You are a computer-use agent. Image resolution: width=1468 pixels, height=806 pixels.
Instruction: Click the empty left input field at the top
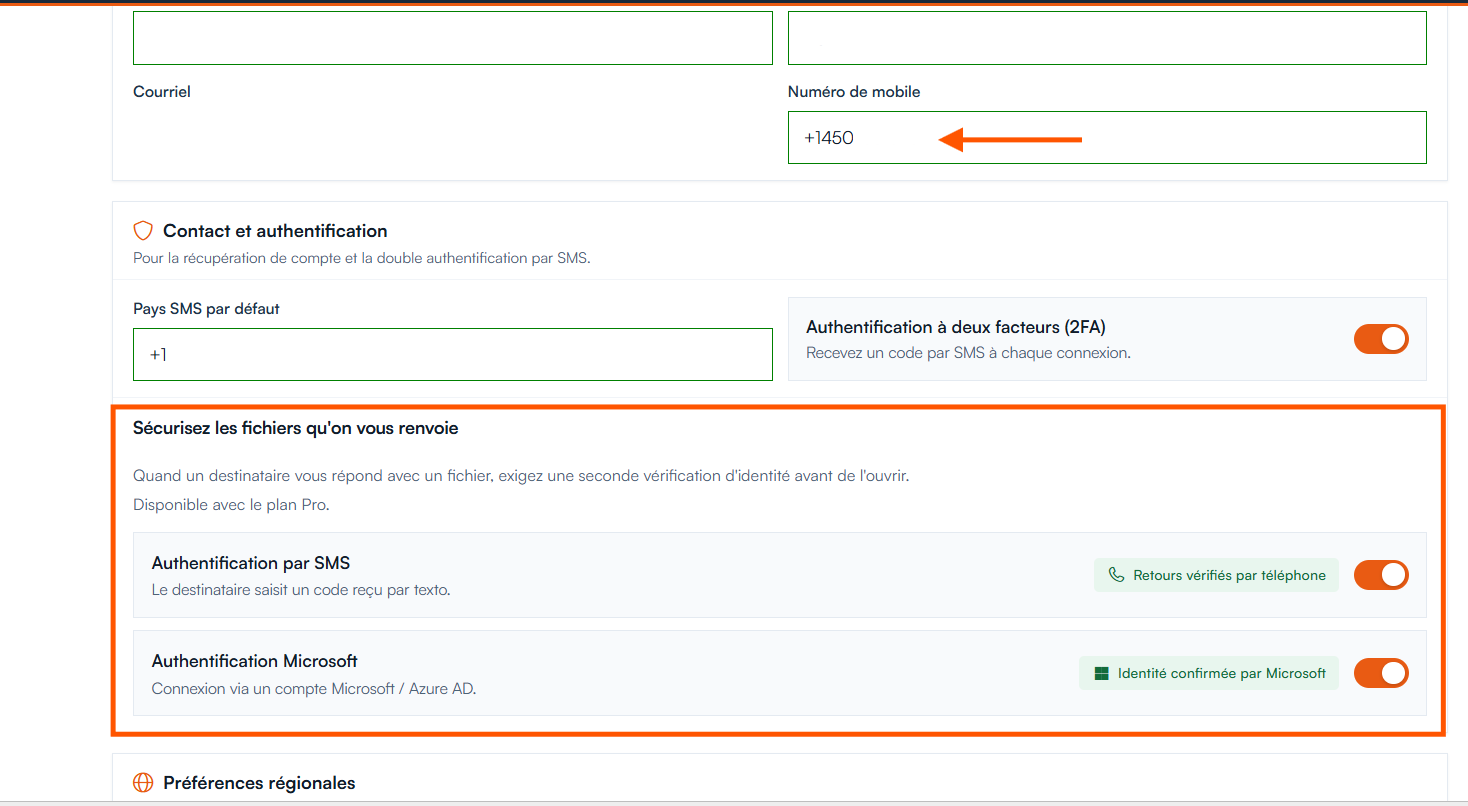[453, 38]
